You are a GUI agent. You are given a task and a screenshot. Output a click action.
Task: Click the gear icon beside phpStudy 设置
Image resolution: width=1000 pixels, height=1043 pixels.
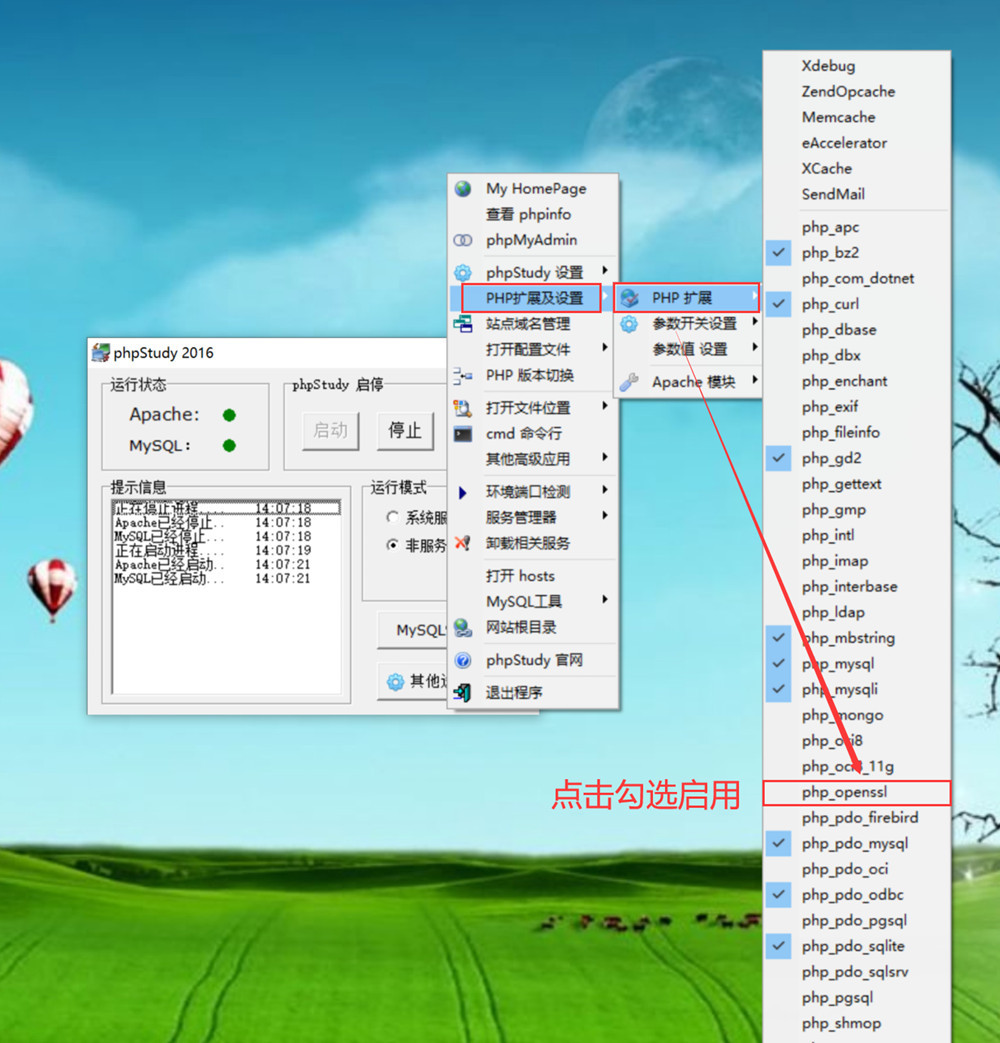(x=462, y=272)
